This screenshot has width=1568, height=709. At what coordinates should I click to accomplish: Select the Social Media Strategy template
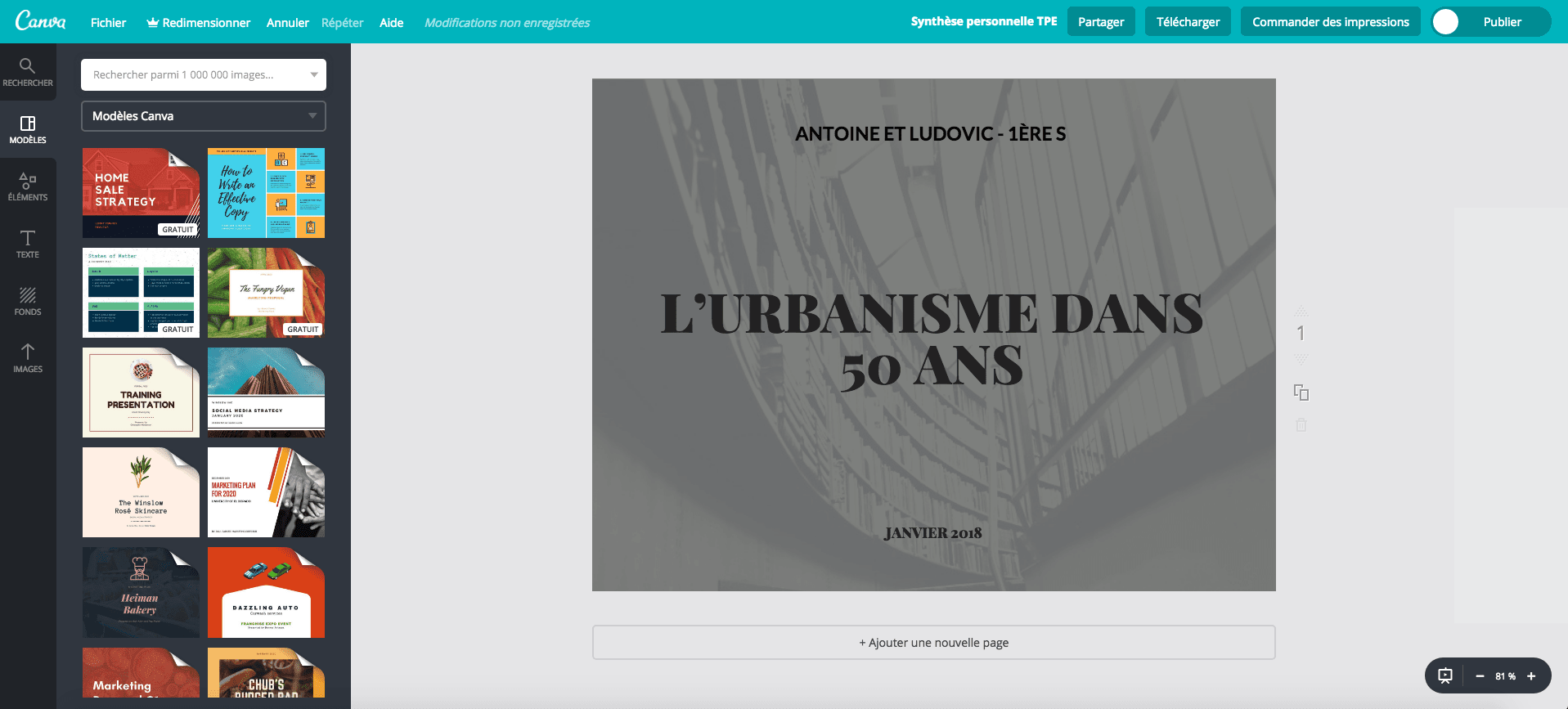(266, 393)
